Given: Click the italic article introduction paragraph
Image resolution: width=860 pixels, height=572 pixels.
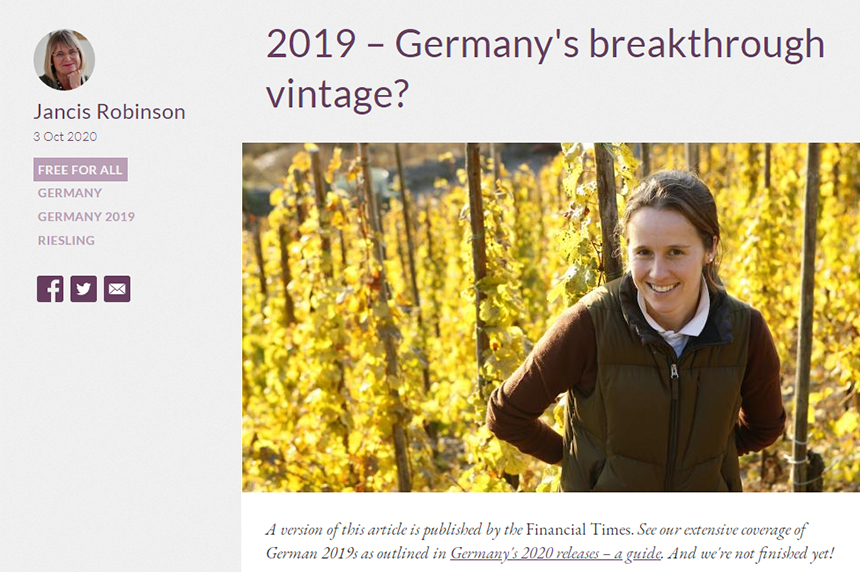Looking at the screenshot, I should pos(550,541).
